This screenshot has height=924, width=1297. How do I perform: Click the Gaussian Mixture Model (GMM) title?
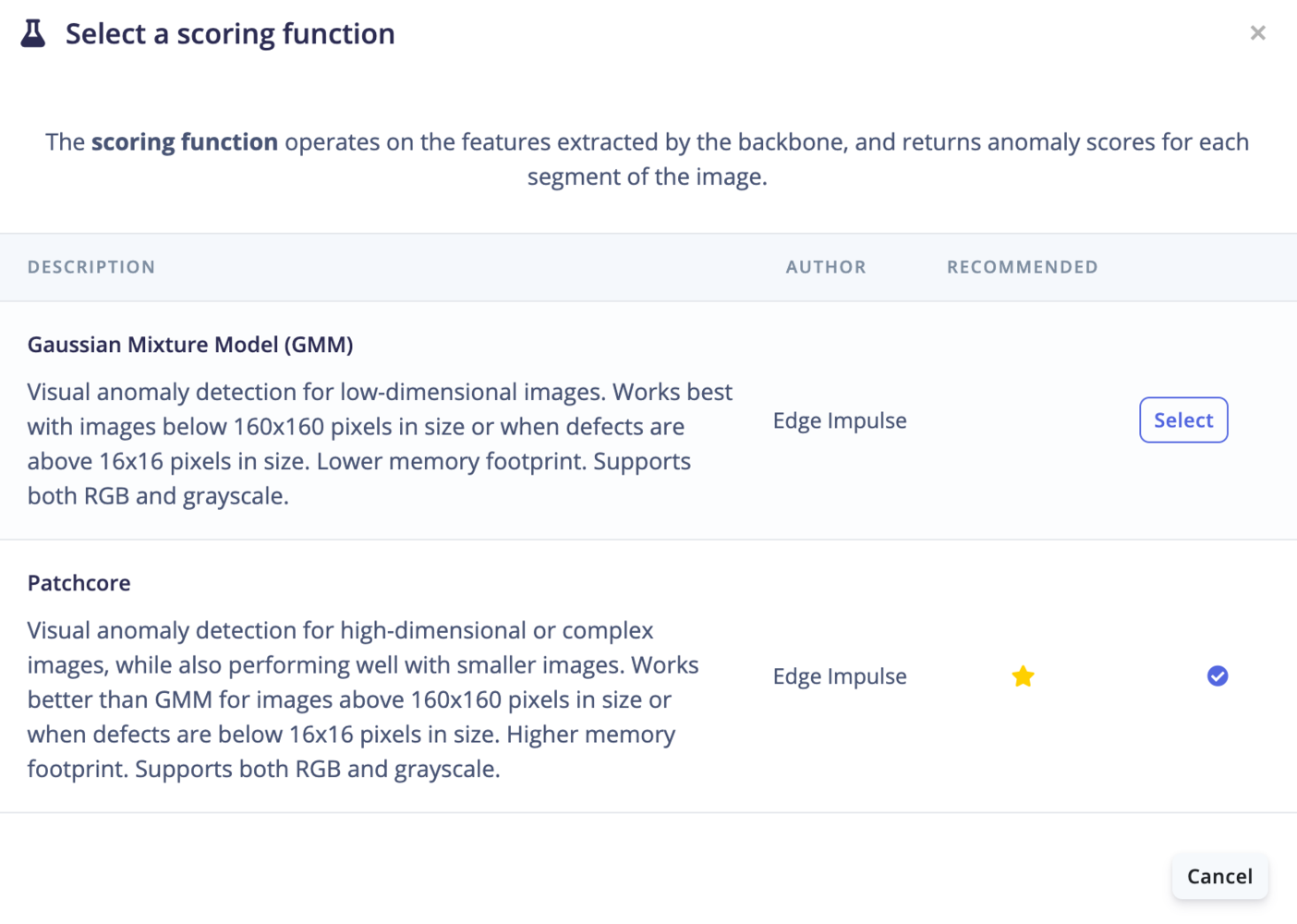coord(190,345)
